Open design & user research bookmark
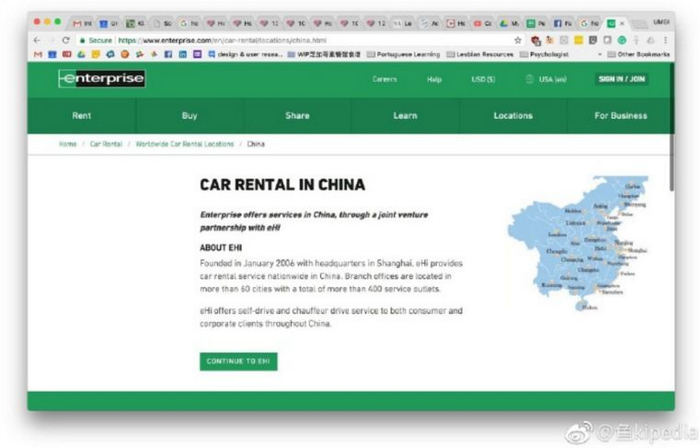700x448 pixels. point(245,54)
